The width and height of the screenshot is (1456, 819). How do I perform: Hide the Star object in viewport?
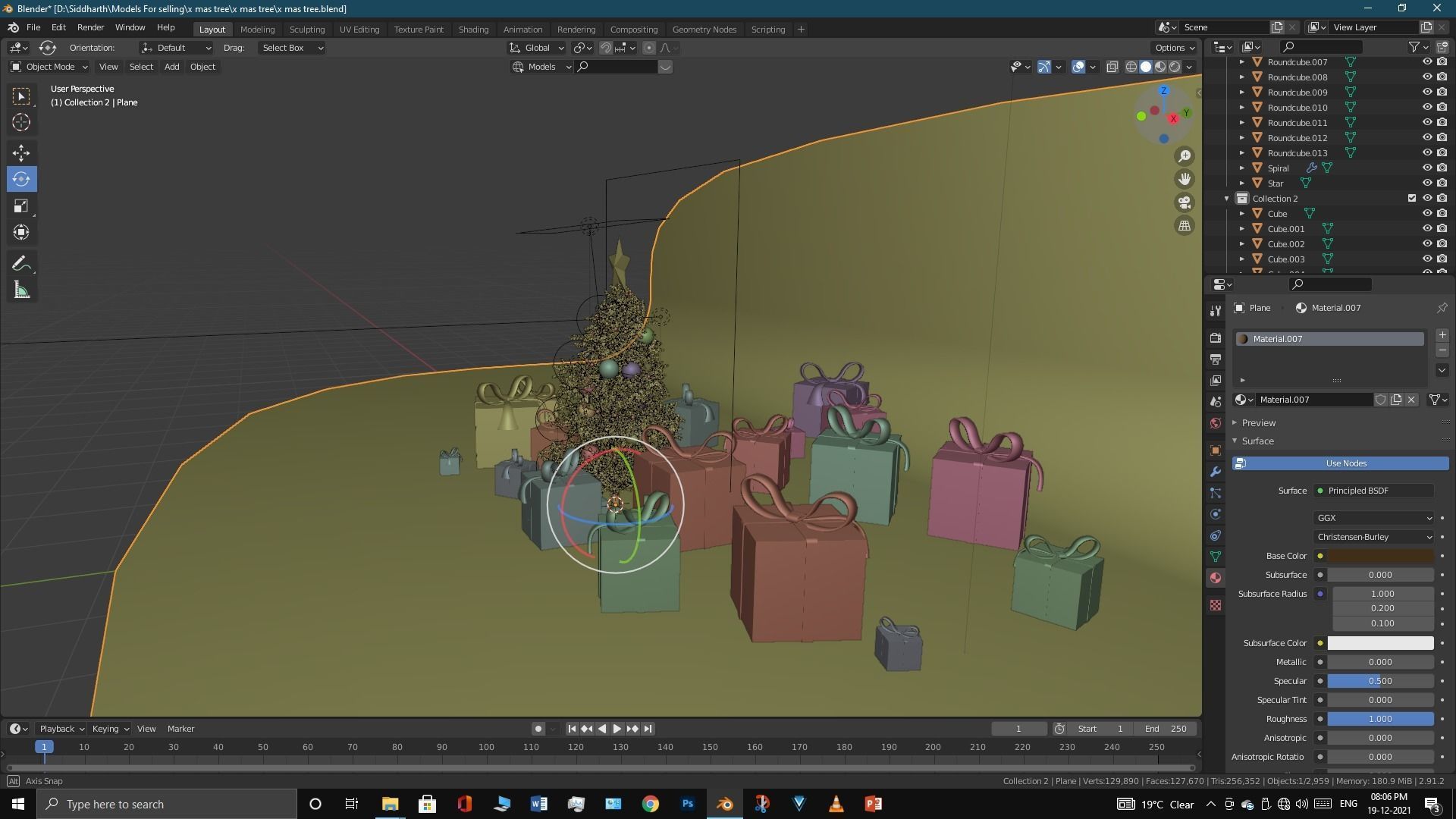(x=1426, y=183)
